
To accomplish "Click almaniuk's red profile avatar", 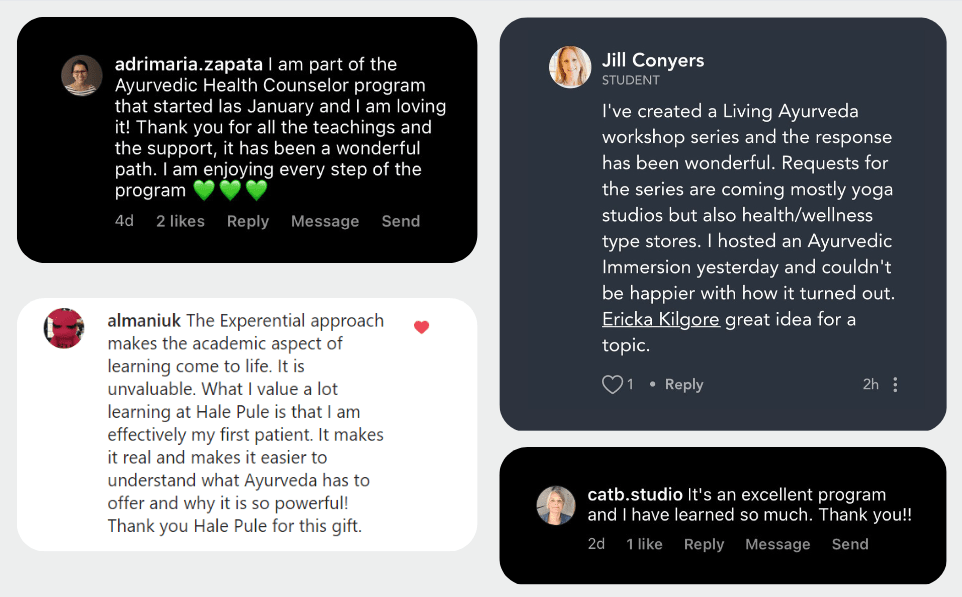I will point(64,328).
